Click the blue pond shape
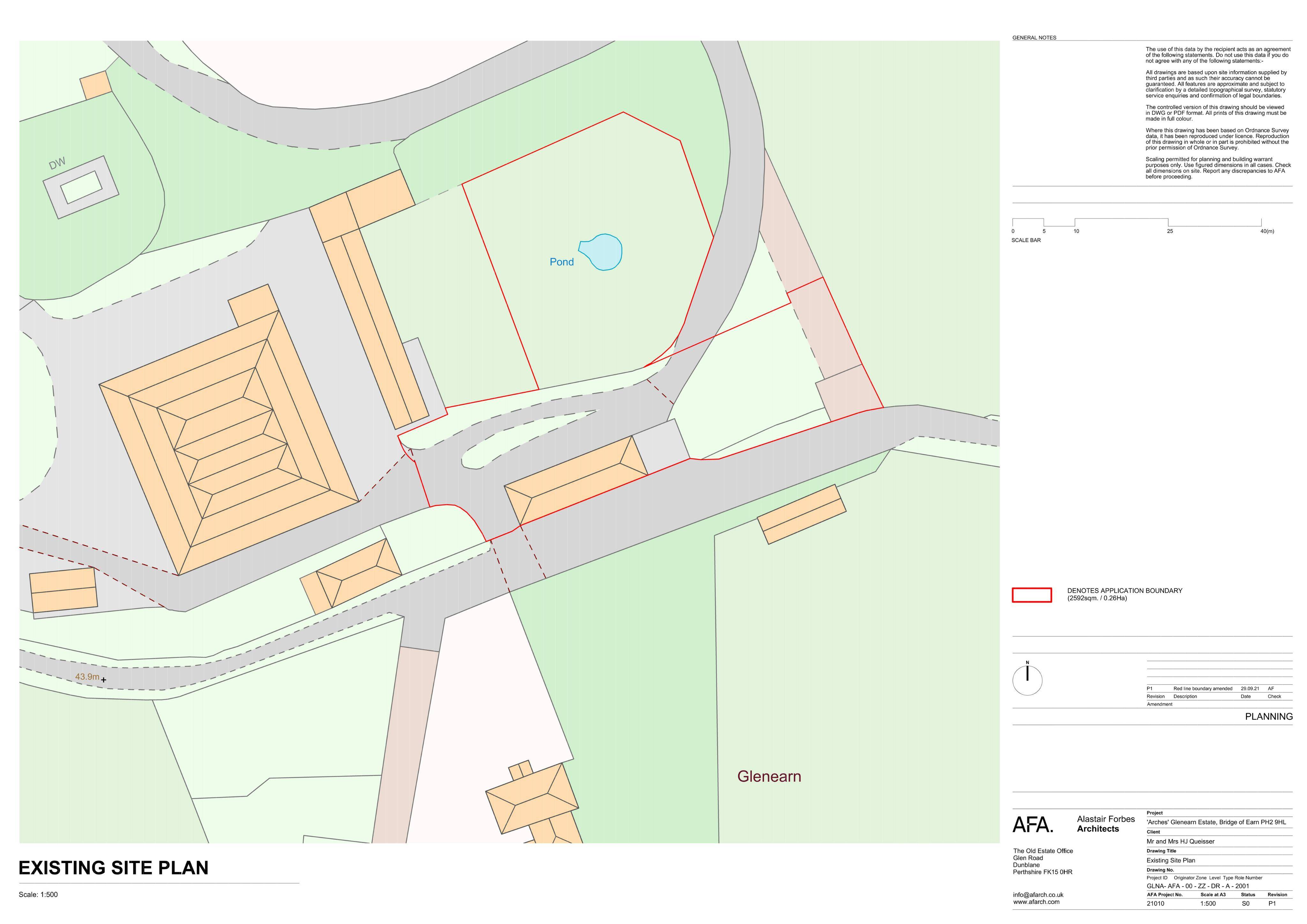Viewport: 1307px width, 924px height. (x=601, y=252)
